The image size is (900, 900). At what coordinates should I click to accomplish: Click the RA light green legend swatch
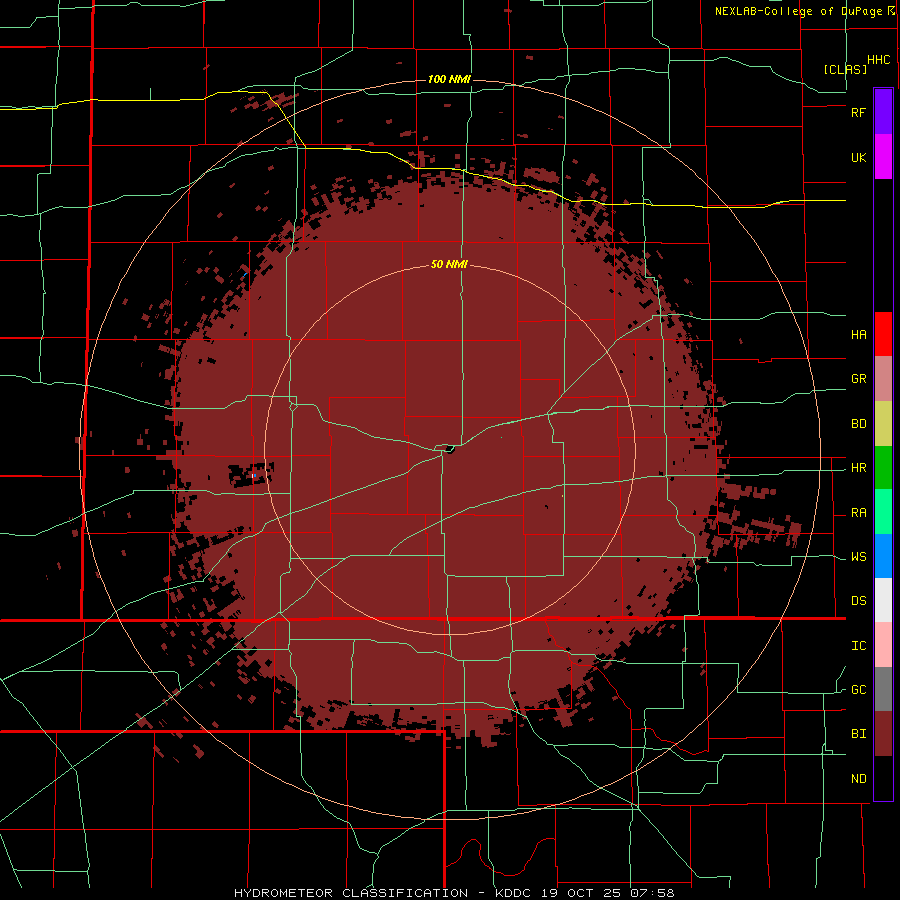[883, 511]
